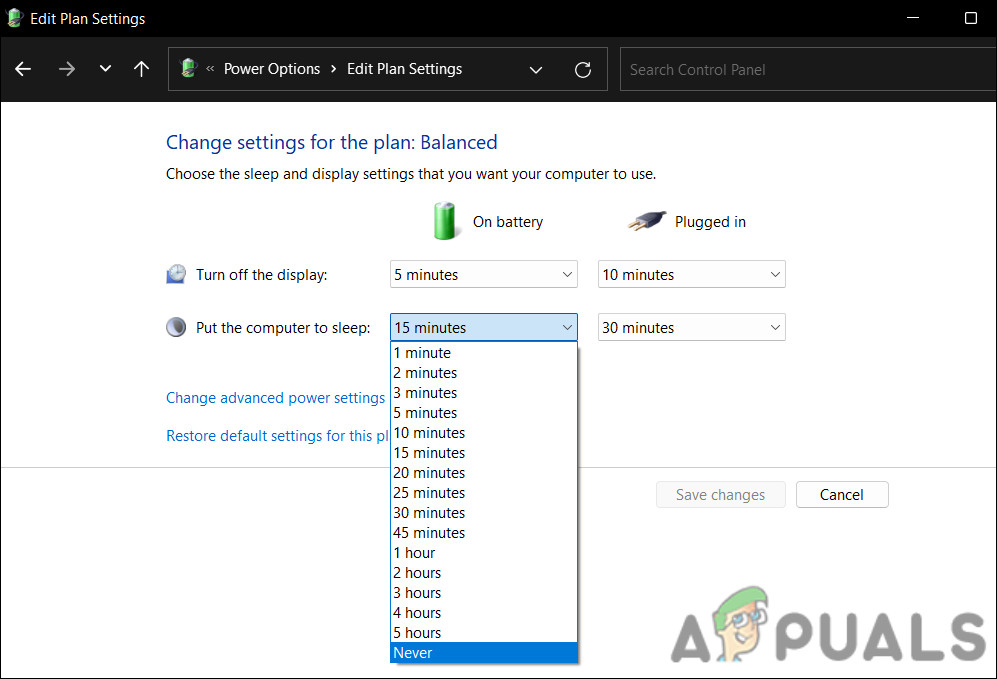This screenshot has height=679, width=997.
Task: Click the 'Change settings for the plan: Balanced' heading
Action: tap(331, 142)
